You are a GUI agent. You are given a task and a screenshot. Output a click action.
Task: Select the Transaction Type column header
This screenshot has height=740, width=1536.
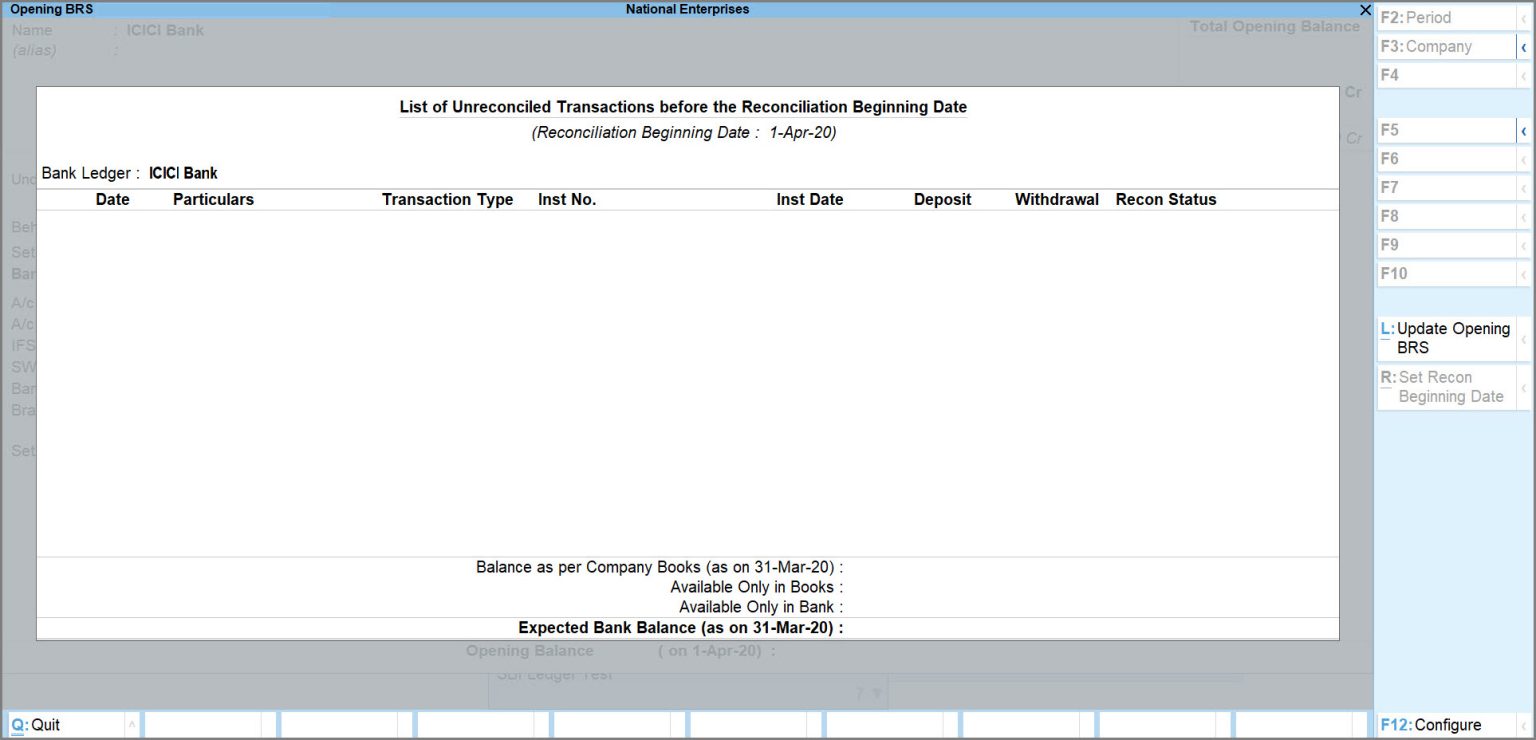[447, 200]
